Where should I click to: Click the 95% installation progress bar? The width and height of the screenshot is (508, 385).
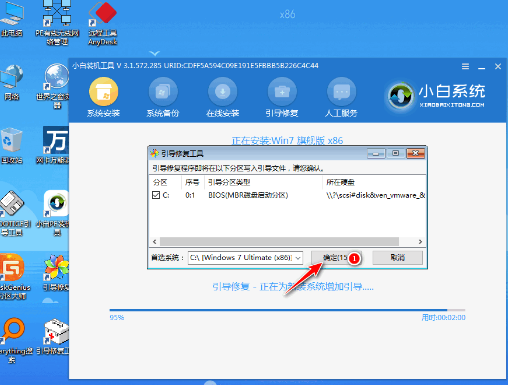point(287,310)
